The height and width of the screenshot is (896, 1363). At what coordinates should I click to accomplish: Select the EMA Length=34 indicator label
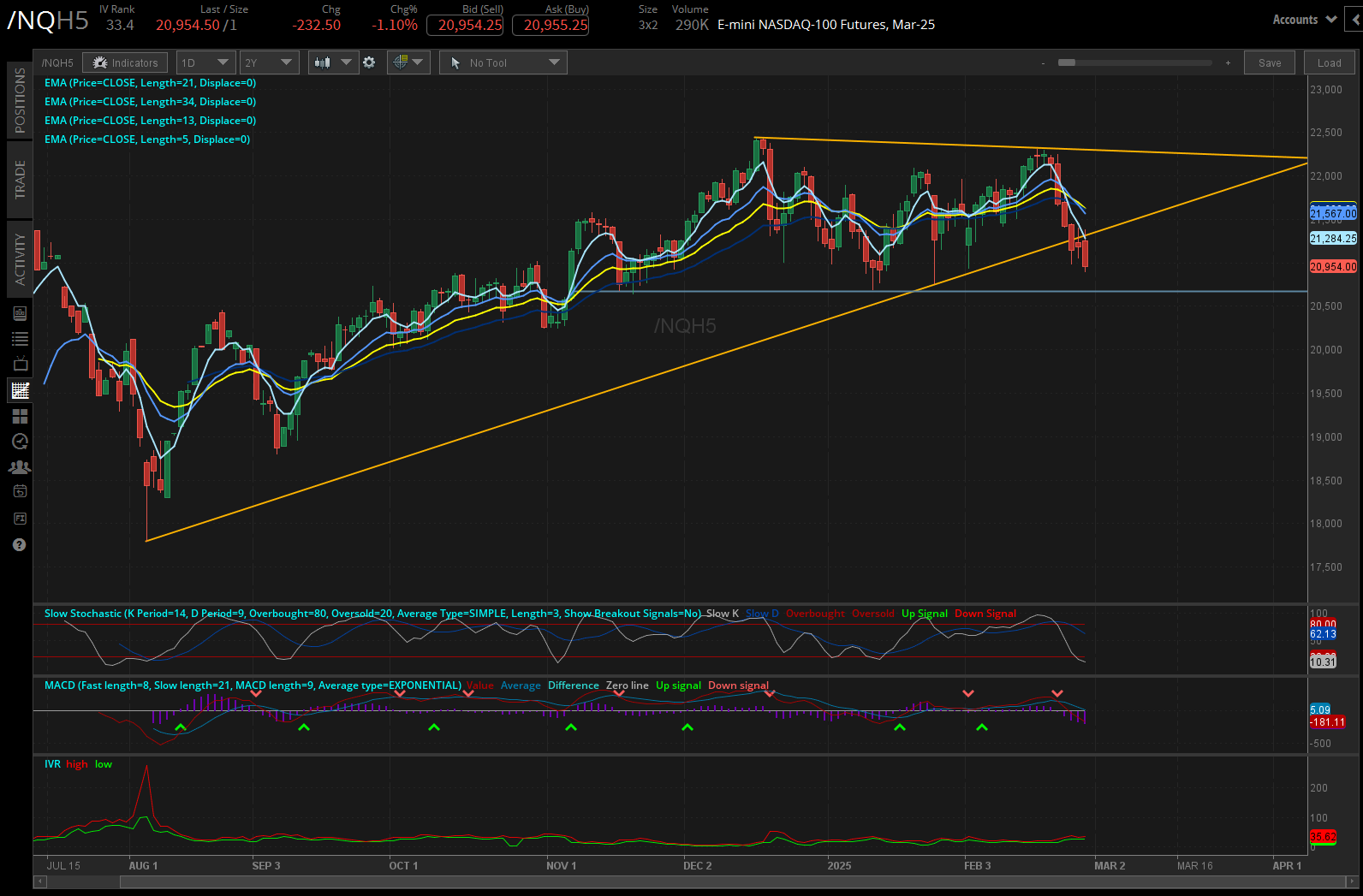click(150, 102)
